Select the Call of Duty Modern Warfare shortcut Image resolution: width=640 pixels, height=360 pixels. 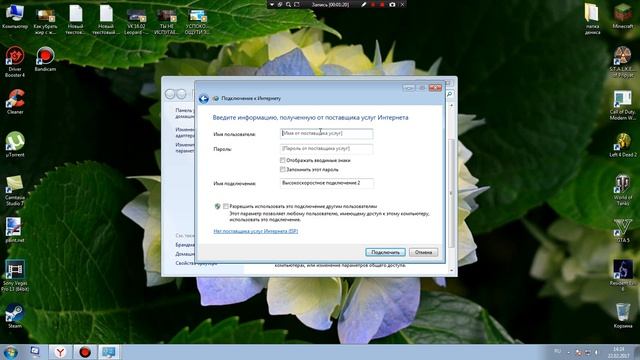pyautogui.click(x=623, y=106)
